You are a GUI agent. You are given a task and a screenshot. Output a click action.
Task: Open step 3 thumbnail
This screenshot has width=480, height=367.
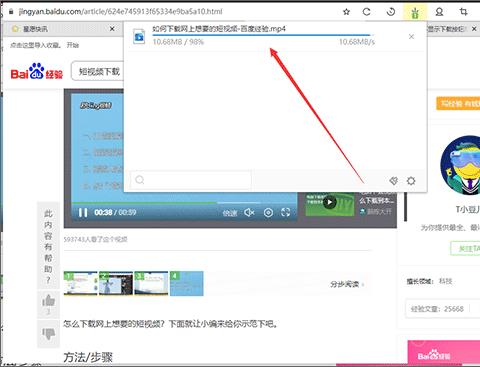[151, 283]
